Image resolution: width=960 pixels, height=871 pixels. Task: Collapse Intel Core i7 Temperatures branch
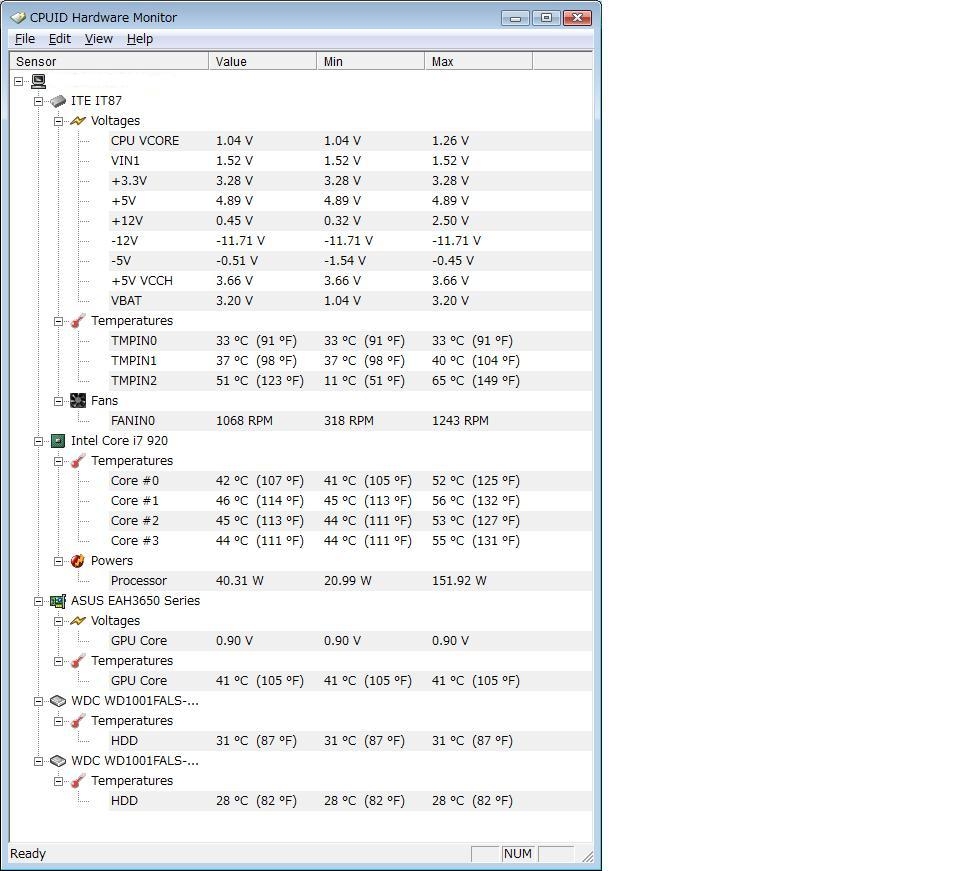tap(58, 462)
